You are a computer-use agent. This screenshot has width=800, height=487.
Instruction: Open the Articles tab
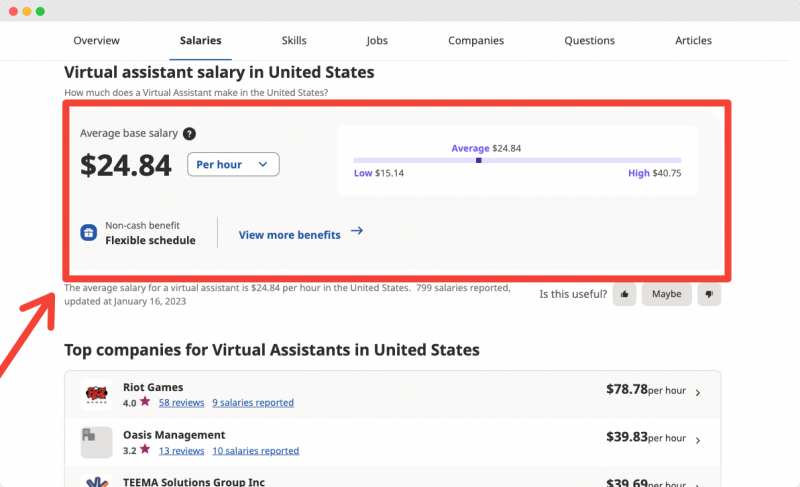693,40
